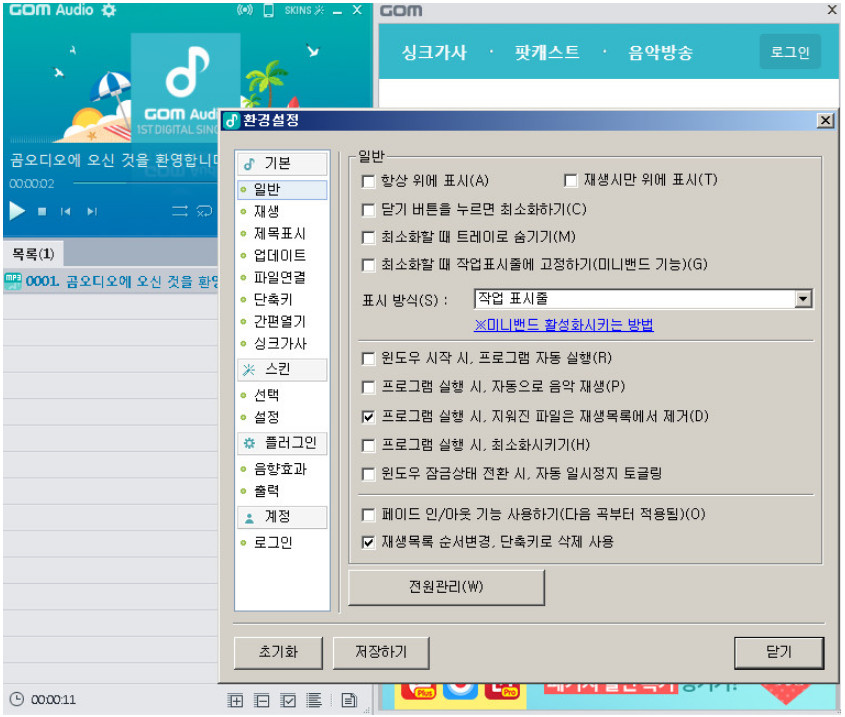Viewport: 845px width, 717px height.
Task: Enable 페이드 인/아웃 기능 사용하기(O)
Action: [369, 514]
